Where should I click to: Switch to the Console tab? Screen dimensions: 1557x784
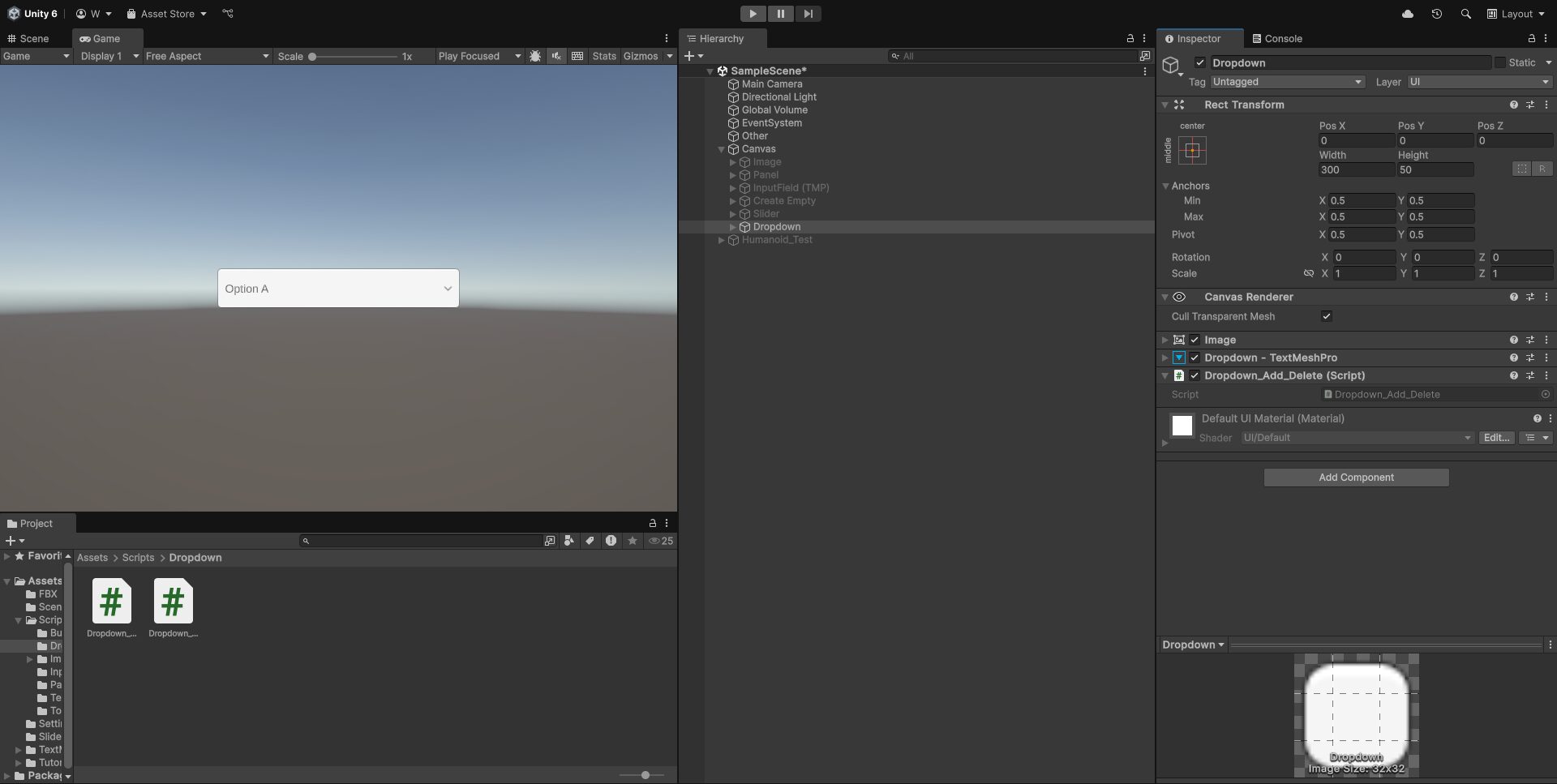1276,38
